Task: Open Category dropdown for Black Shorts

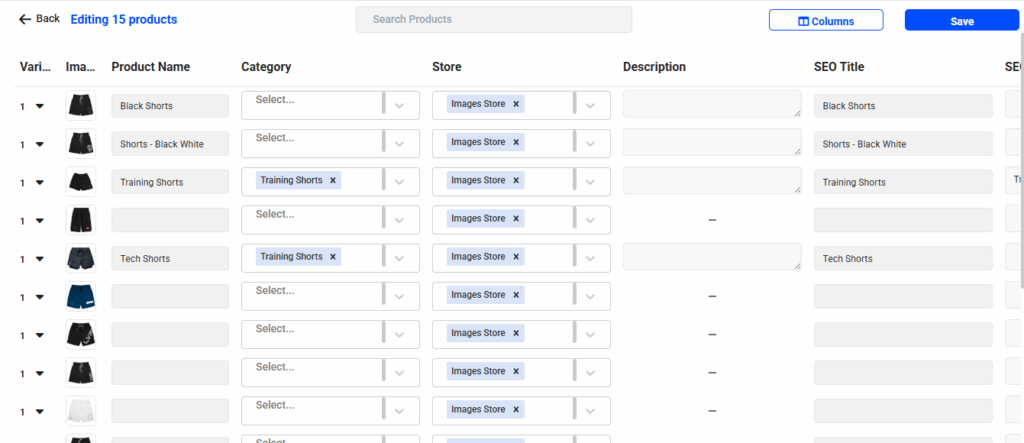Action: 399,106
